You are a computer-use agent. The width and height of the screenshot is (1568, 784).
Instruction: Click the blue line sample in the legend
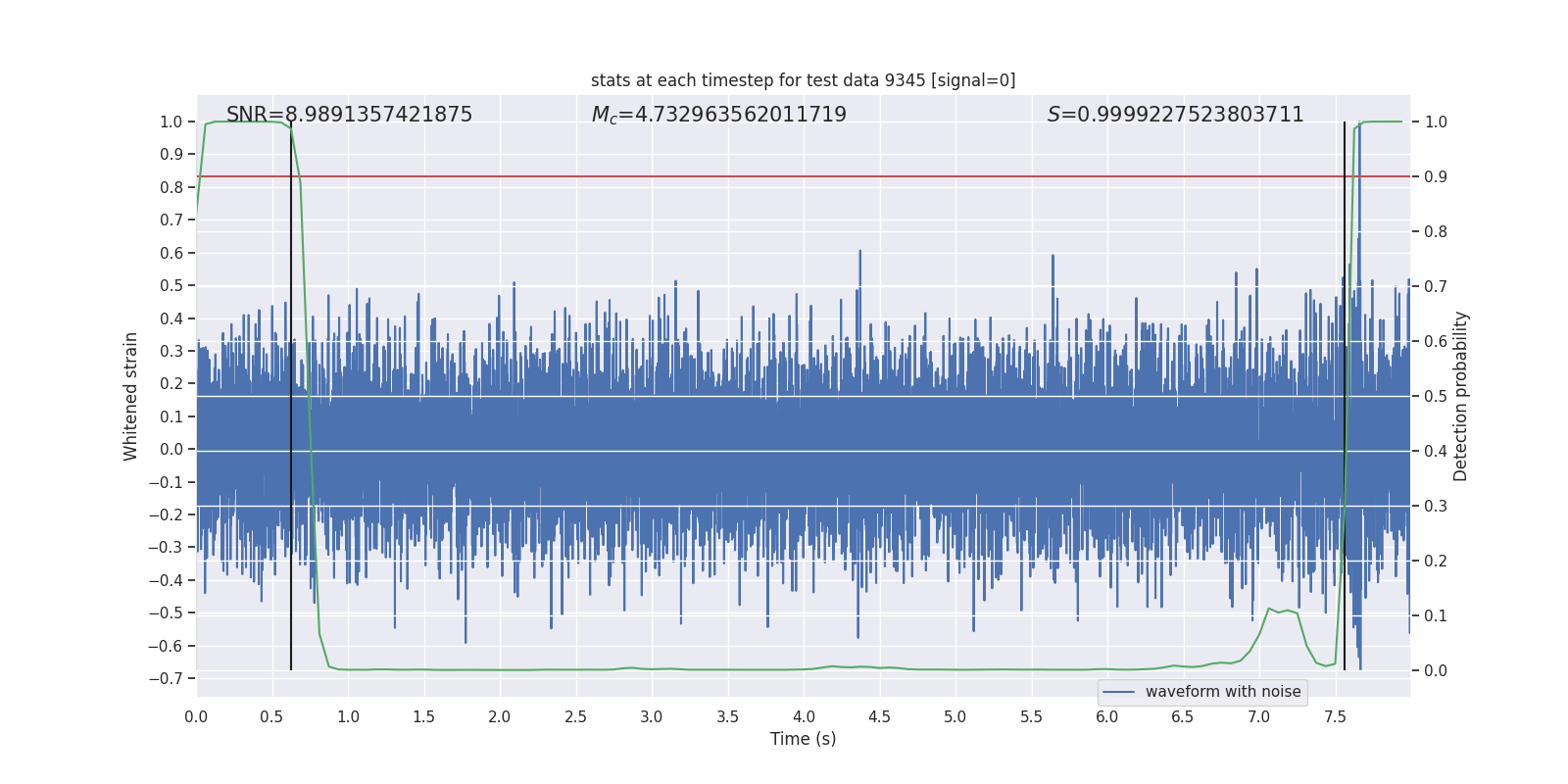(1118, 692)
